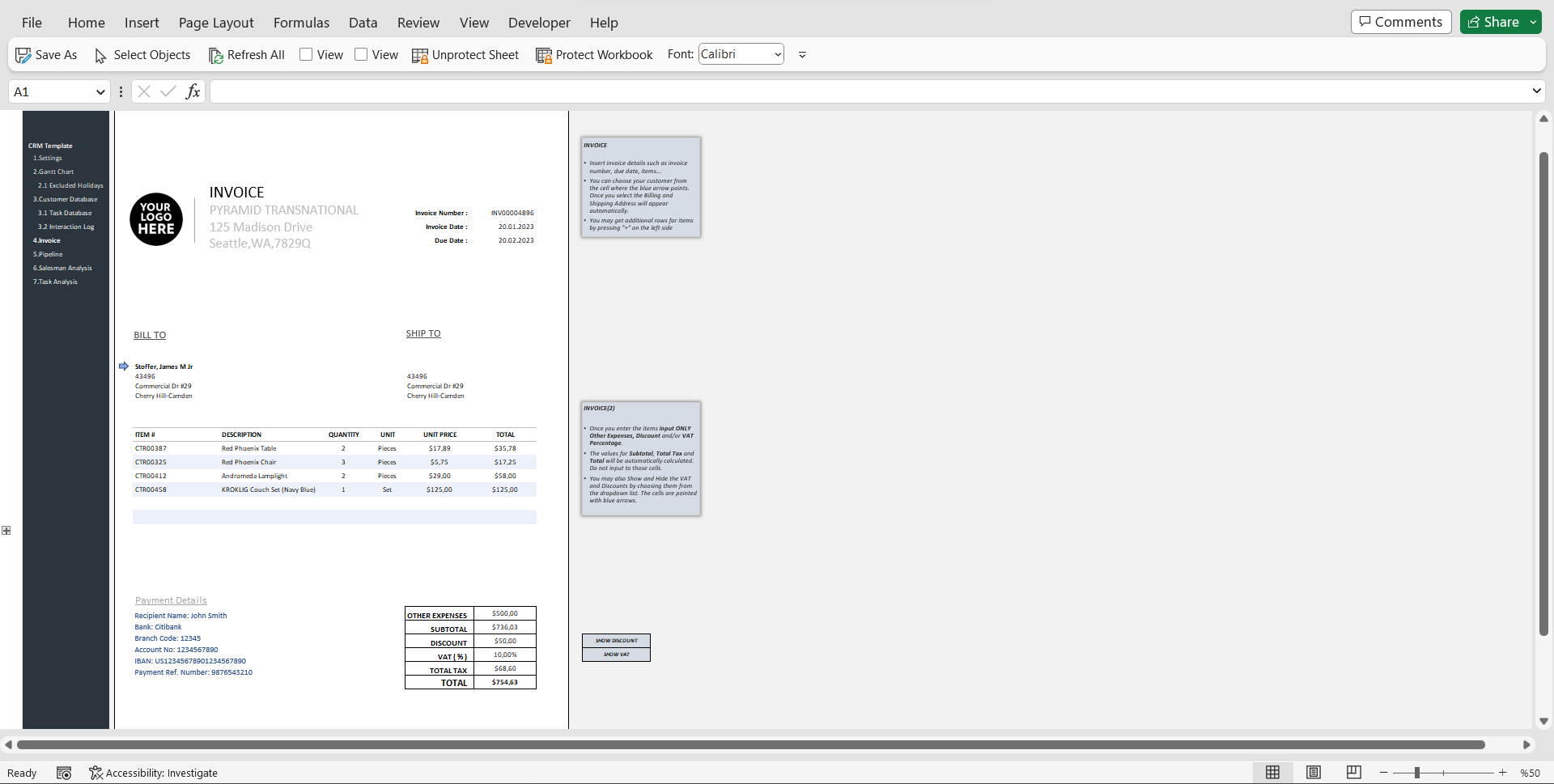This screenshot has width=1554, height=784.
Task: Open the View tab
Action: click(474, 23)
